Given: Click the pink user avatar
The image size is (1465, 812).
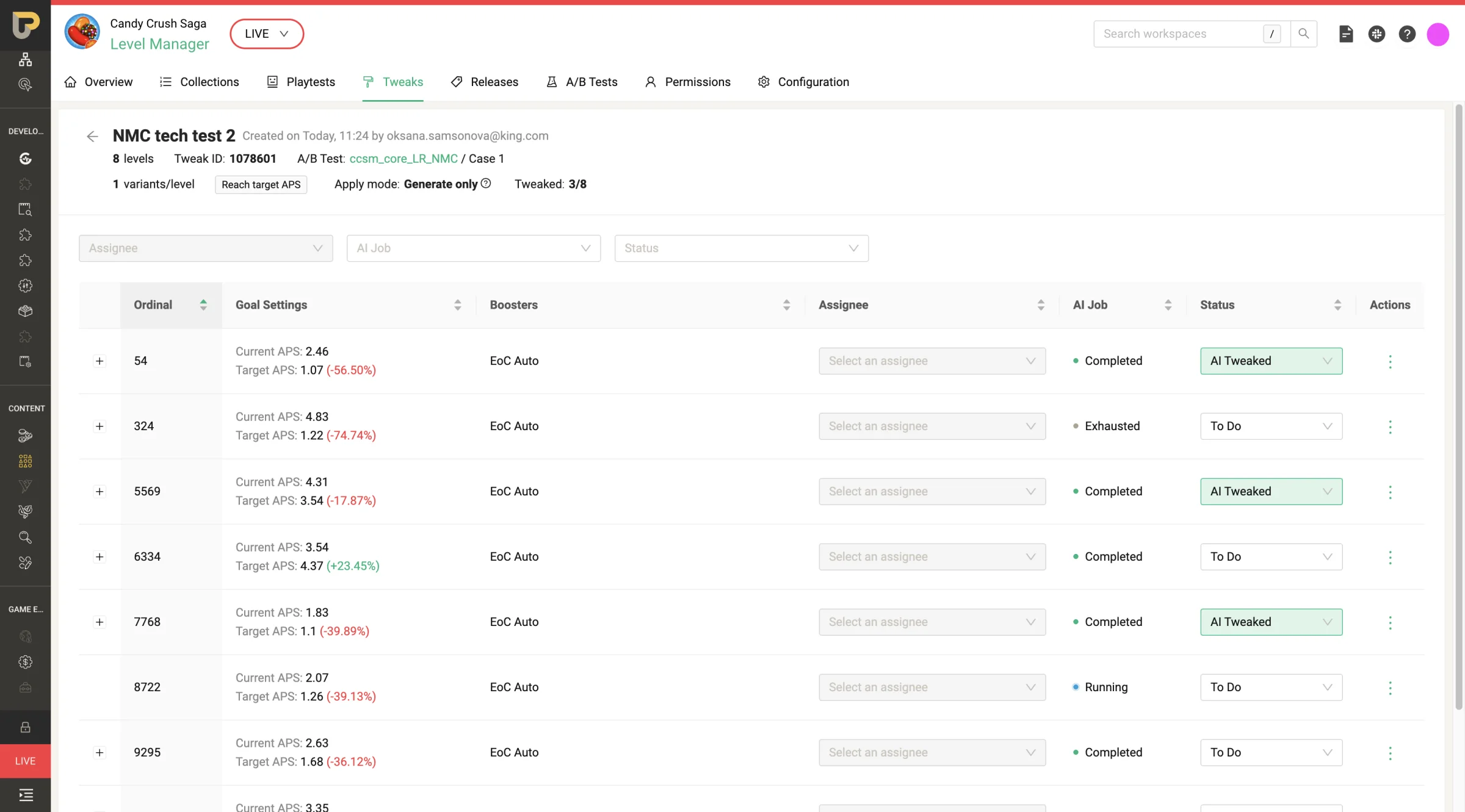Looking at the screenshot, I should point(1438,34).
